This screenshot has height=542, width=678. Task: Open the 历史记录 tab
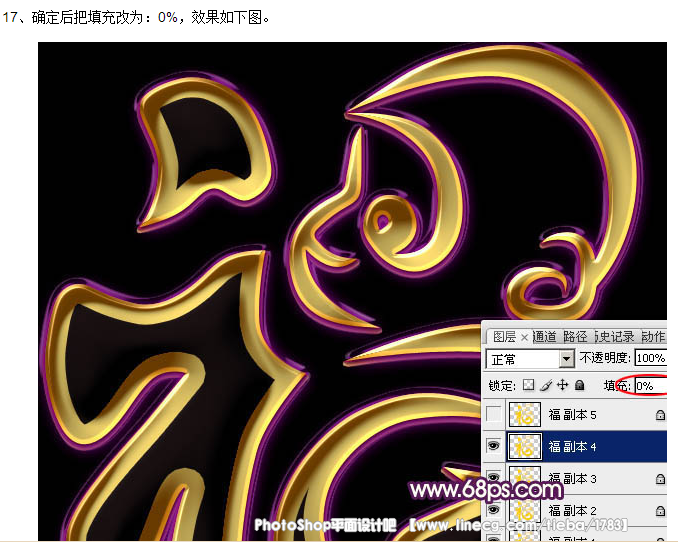click(615, 337)
